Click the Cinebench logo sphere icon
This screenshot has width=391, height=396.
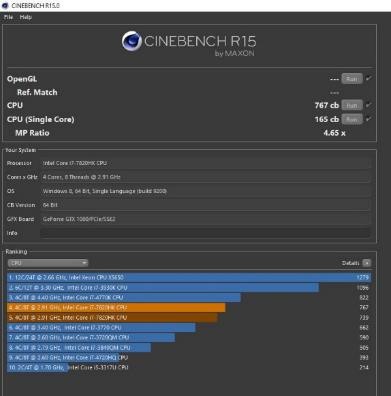pyautogui.click(x=132, y=41)
